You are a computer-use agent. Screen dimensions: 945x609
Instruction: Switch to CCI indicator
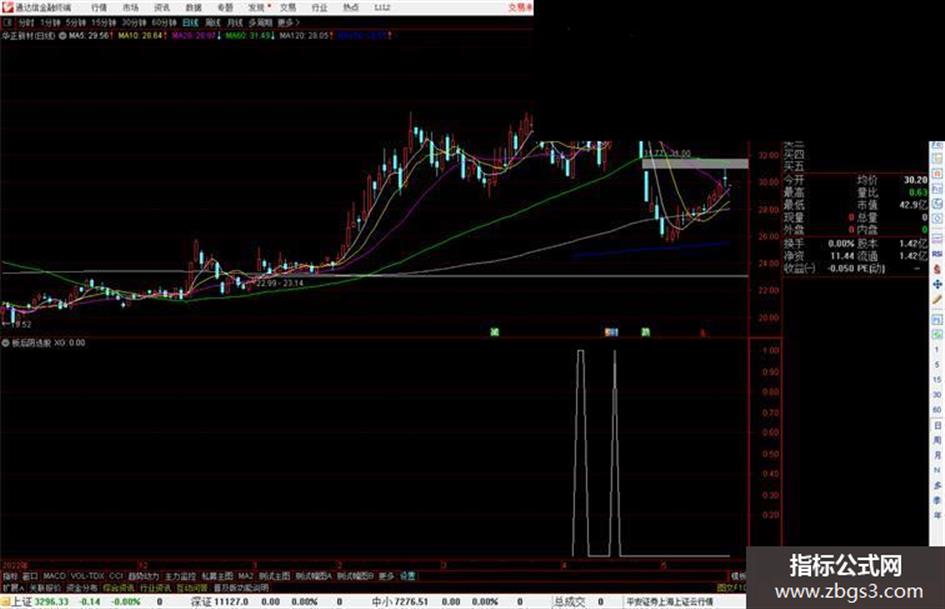tap(116, 576)
